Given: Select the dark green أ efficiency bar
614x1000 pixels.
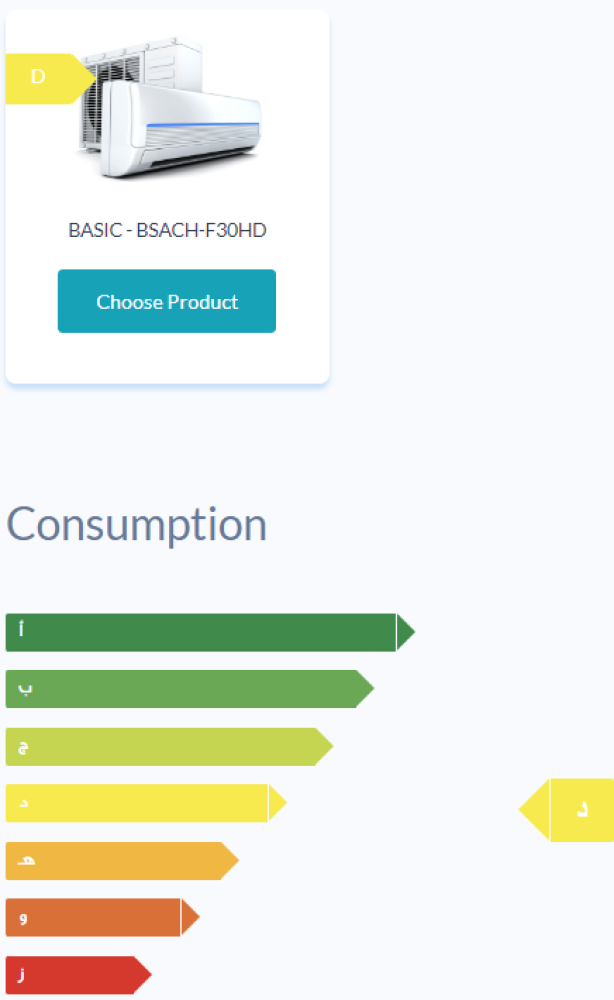Looking at the screenshot, I should [x=200, y=632].
